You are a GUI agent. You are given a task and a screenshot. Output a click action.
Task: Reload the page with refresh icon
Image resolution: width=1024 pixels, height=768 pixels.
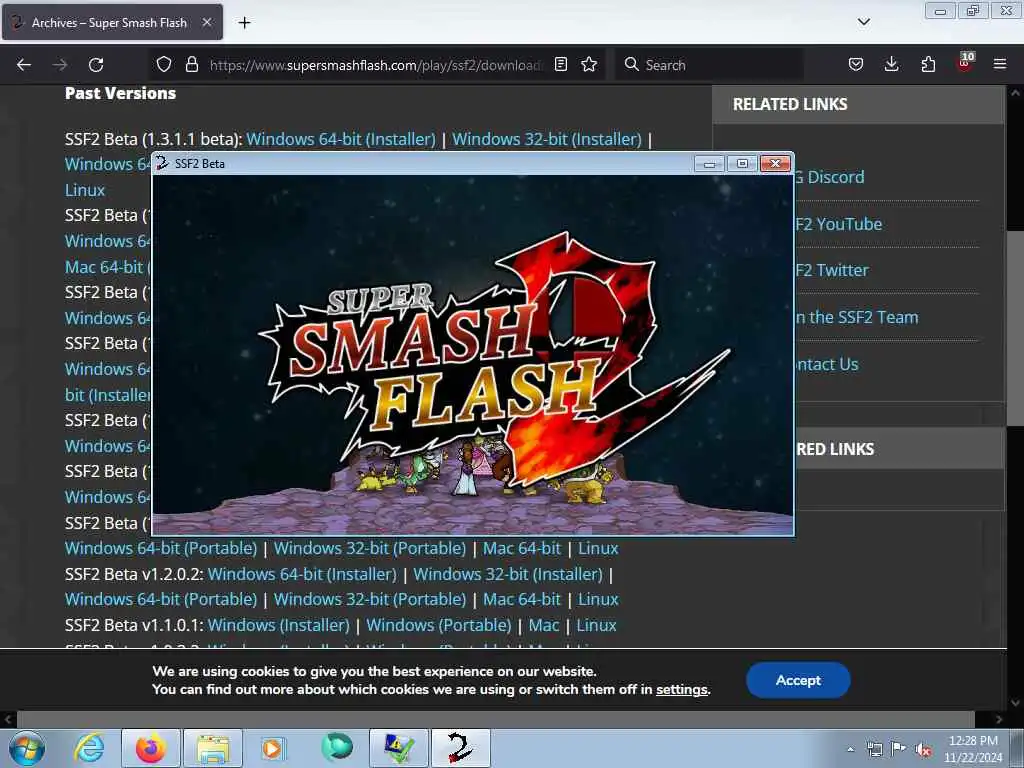96,65
